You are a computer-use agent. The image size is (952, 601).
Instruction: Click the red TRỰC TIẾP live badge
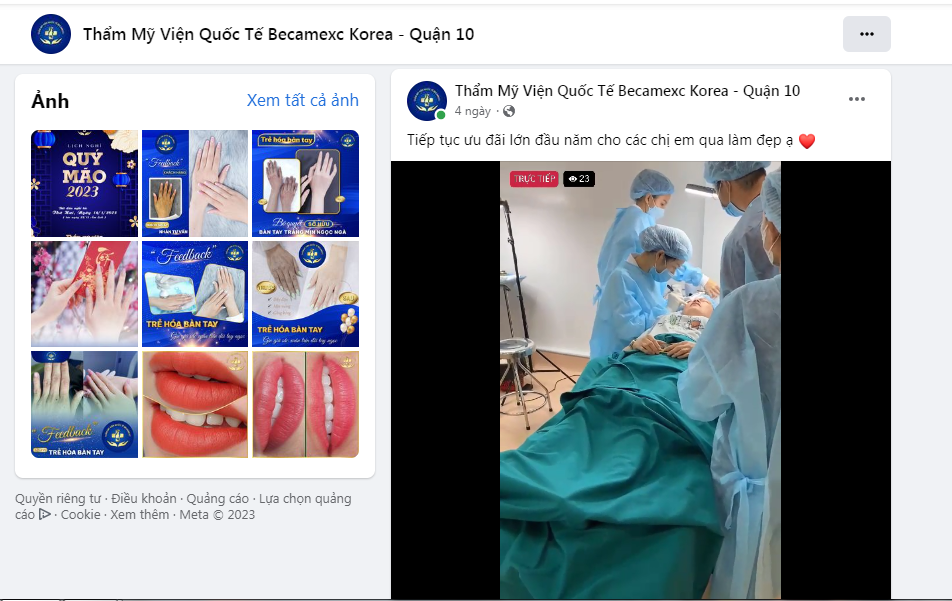point(534,178)
